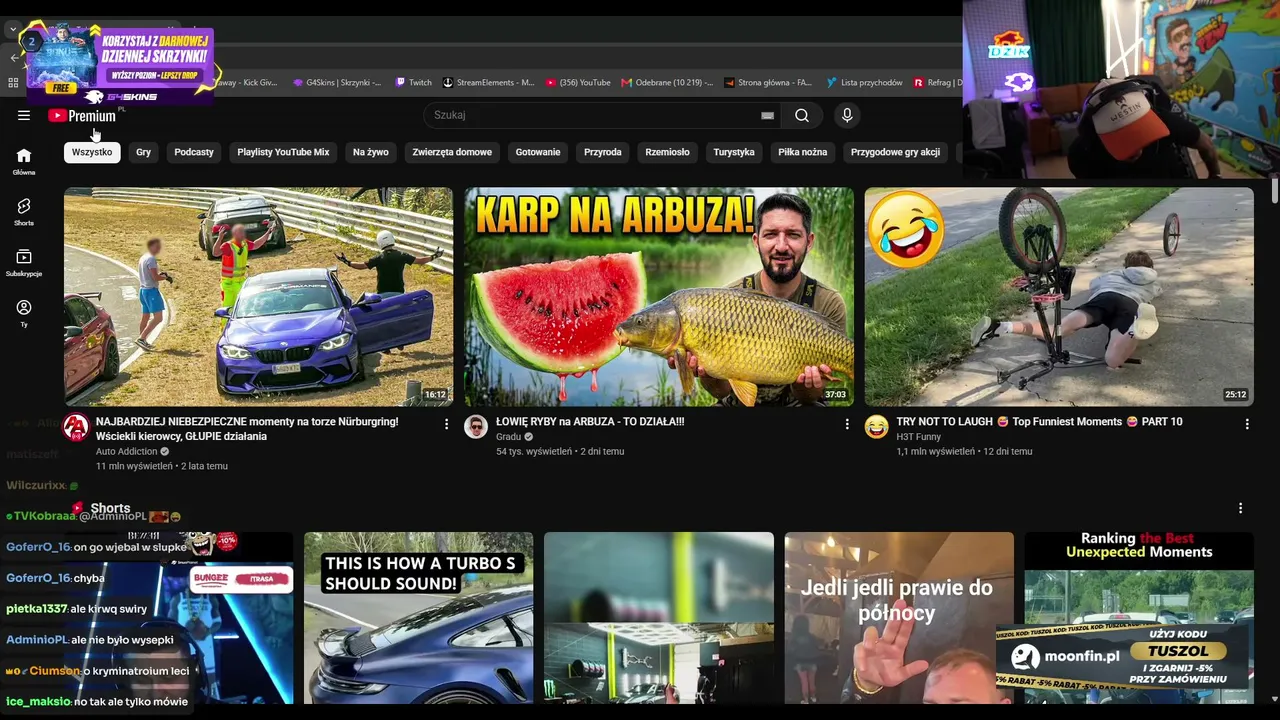This screenshot has width=1280, height=720.
Task: Open the StreamElements bookmark
Action: 489,83
